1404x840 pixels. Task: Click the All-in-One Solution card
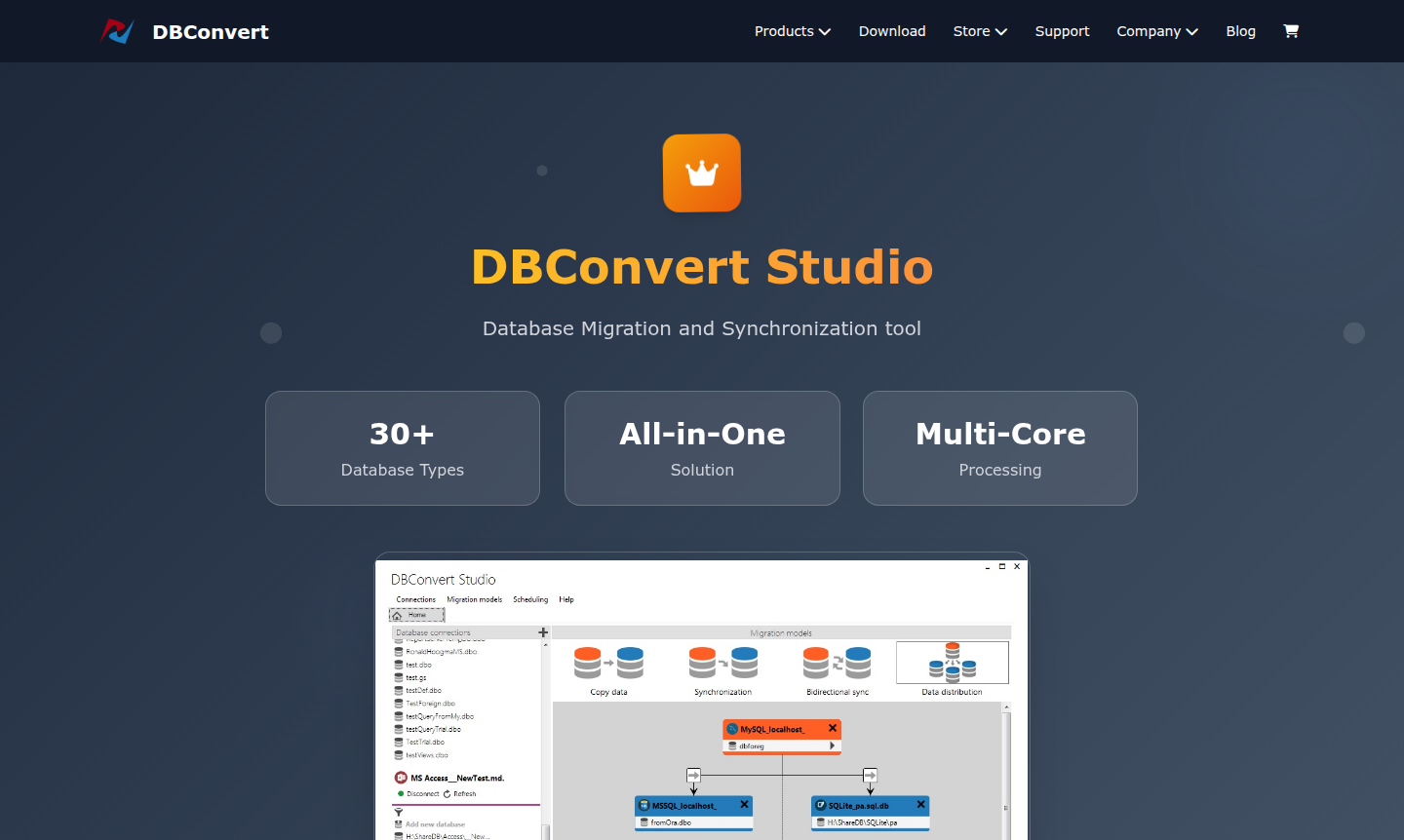pyautogui.click(x=702, y=448)
